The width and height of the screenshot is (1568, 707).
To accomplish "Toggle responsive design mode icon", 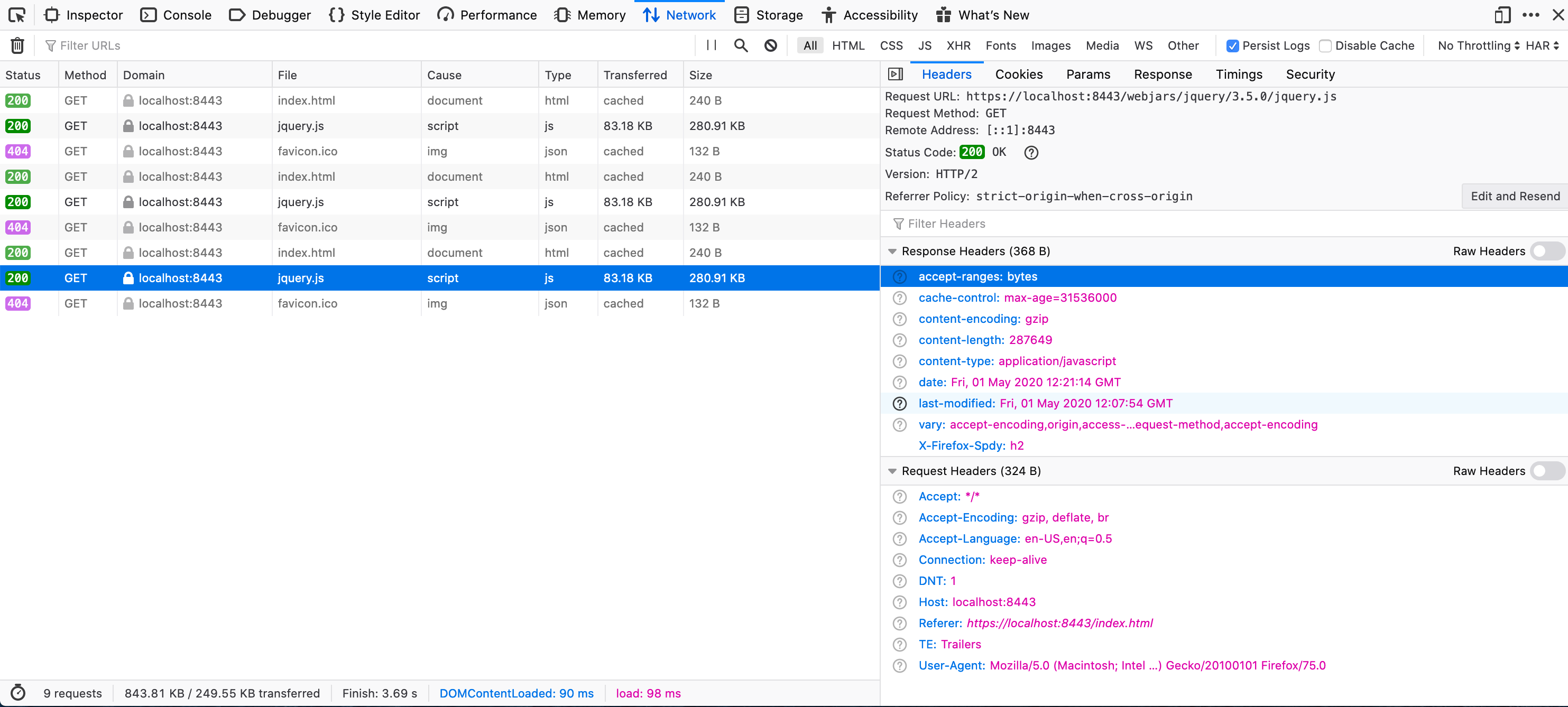I will pyautogui.click(x=1502, y=15).
